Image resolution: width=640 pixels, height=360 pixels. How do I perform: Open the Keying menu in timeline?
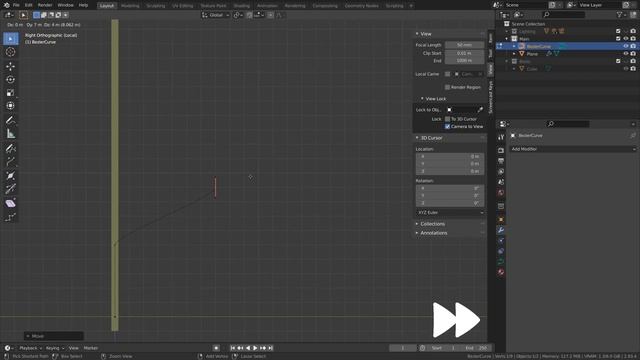[x=55, y=348]
